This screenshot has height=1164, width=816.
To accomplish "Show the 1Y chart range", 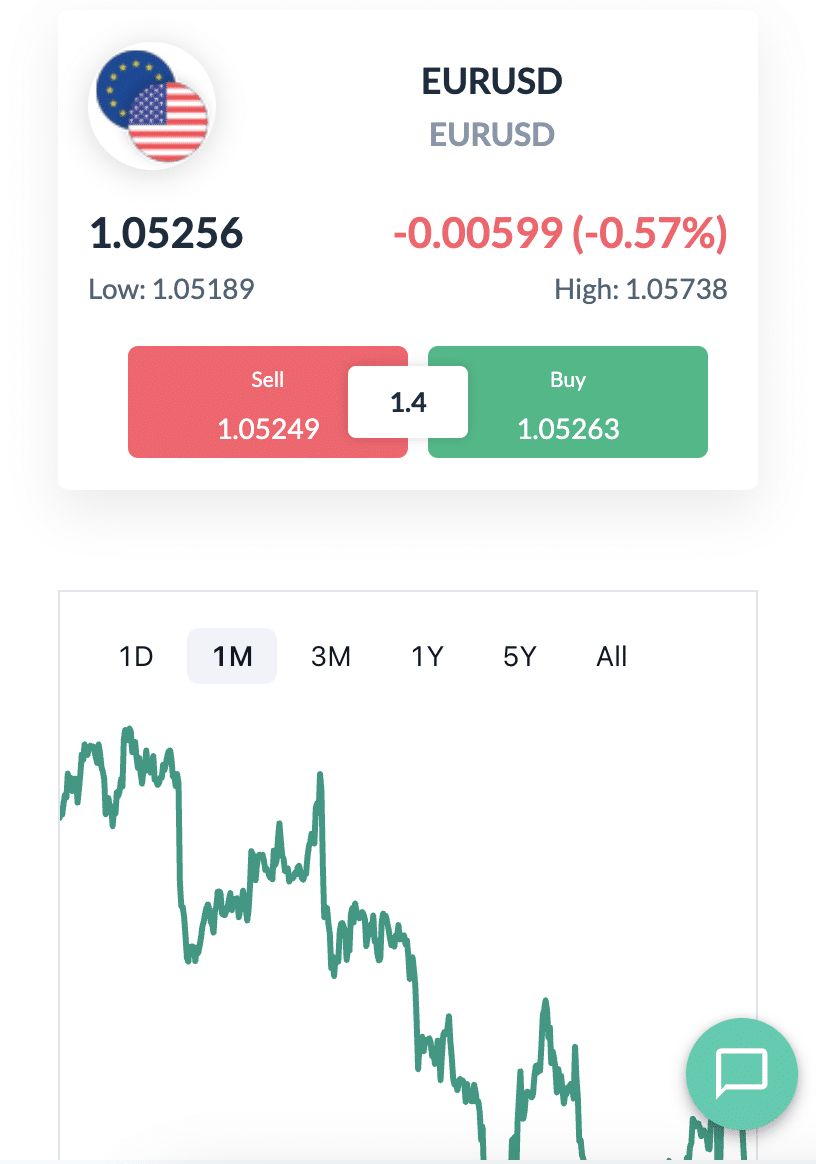I will pyautogui.click(x=427, y=657).
